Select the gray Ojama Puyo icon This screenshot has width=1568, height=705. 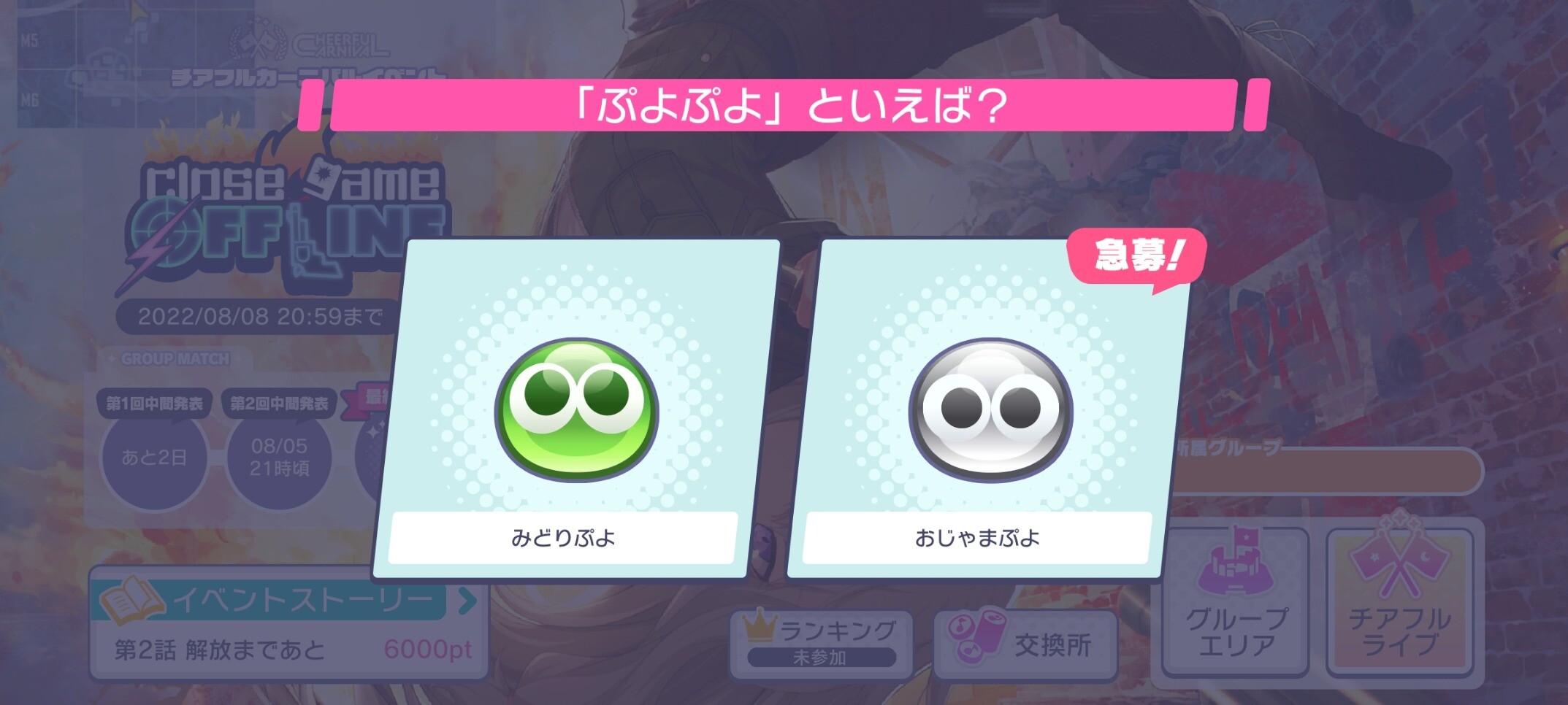point(991,409)
